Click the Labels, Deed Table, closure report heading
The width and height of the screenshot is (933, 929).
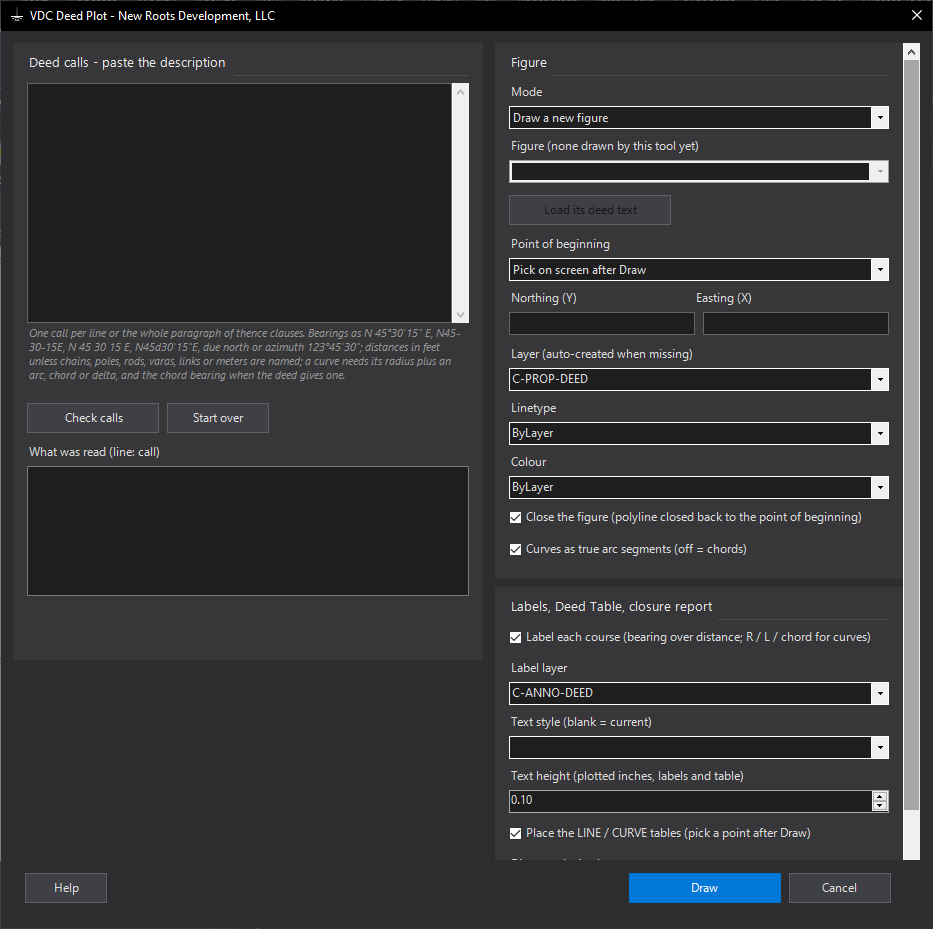click(x=611, y=606)
